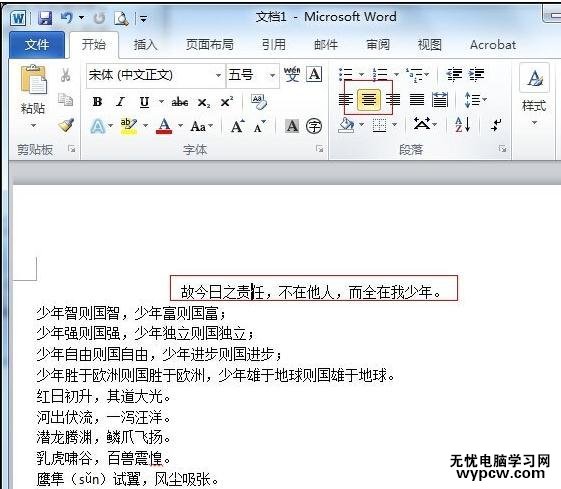Open the font name box 宋体 (中文正文)

click(155, 75)
